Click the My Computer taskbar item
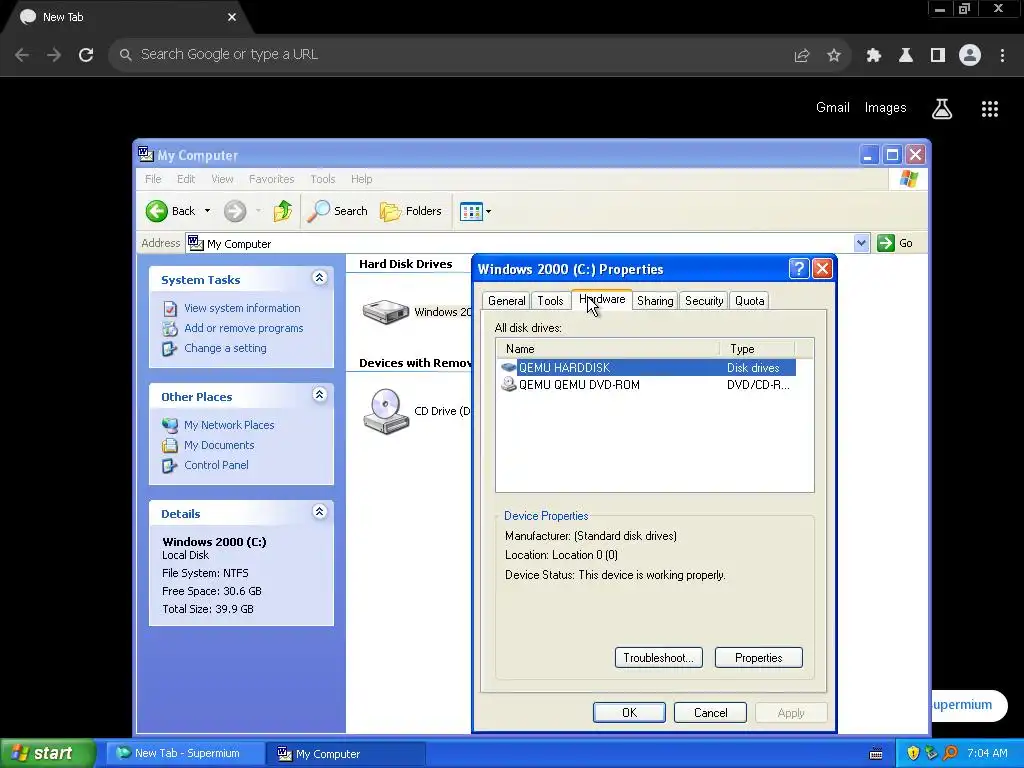 click(x=346, y=753)
